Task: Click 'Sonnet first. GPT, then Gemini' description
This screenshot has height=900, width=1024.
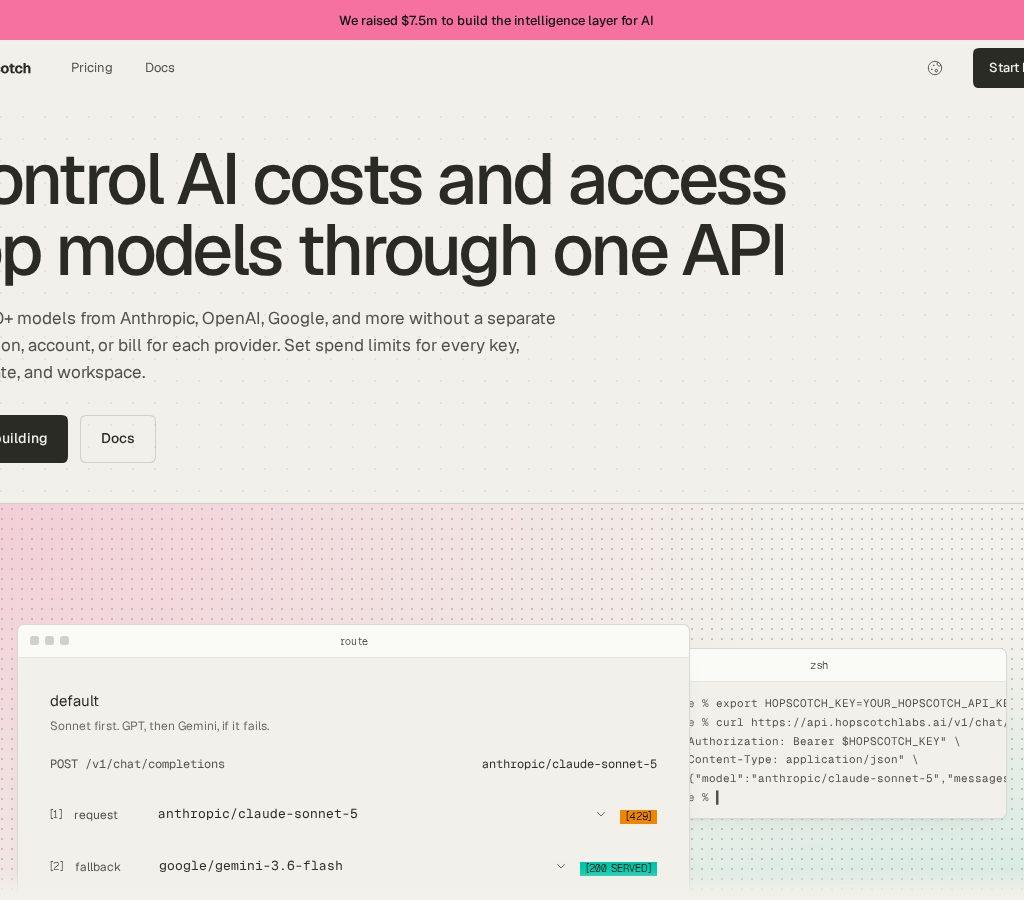Action: tap(159, 726)
